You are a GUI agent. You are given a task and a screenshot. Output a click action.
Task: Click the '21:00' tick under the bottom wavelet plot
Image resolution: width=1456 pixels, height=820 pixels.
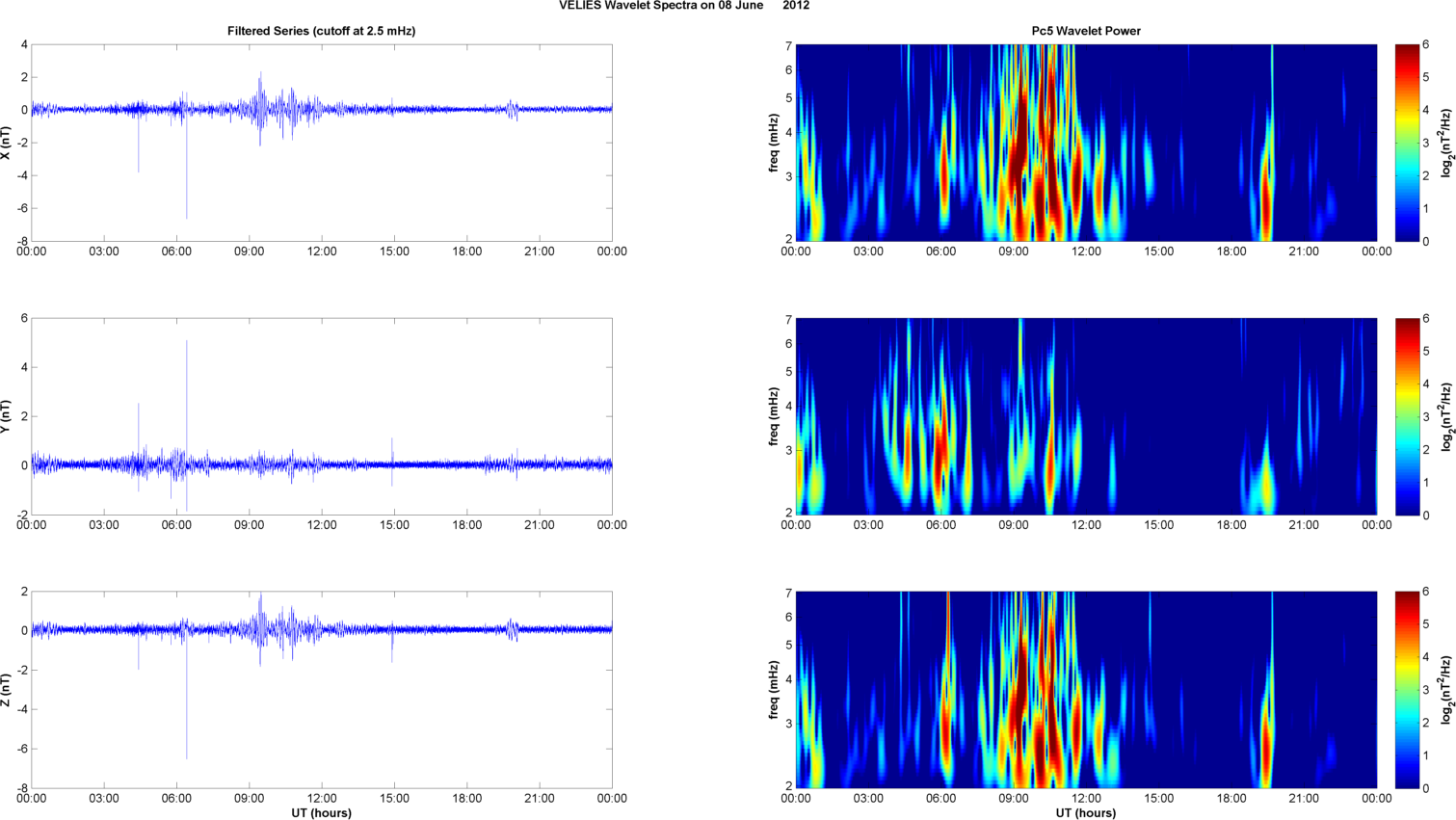point(1304,799)
